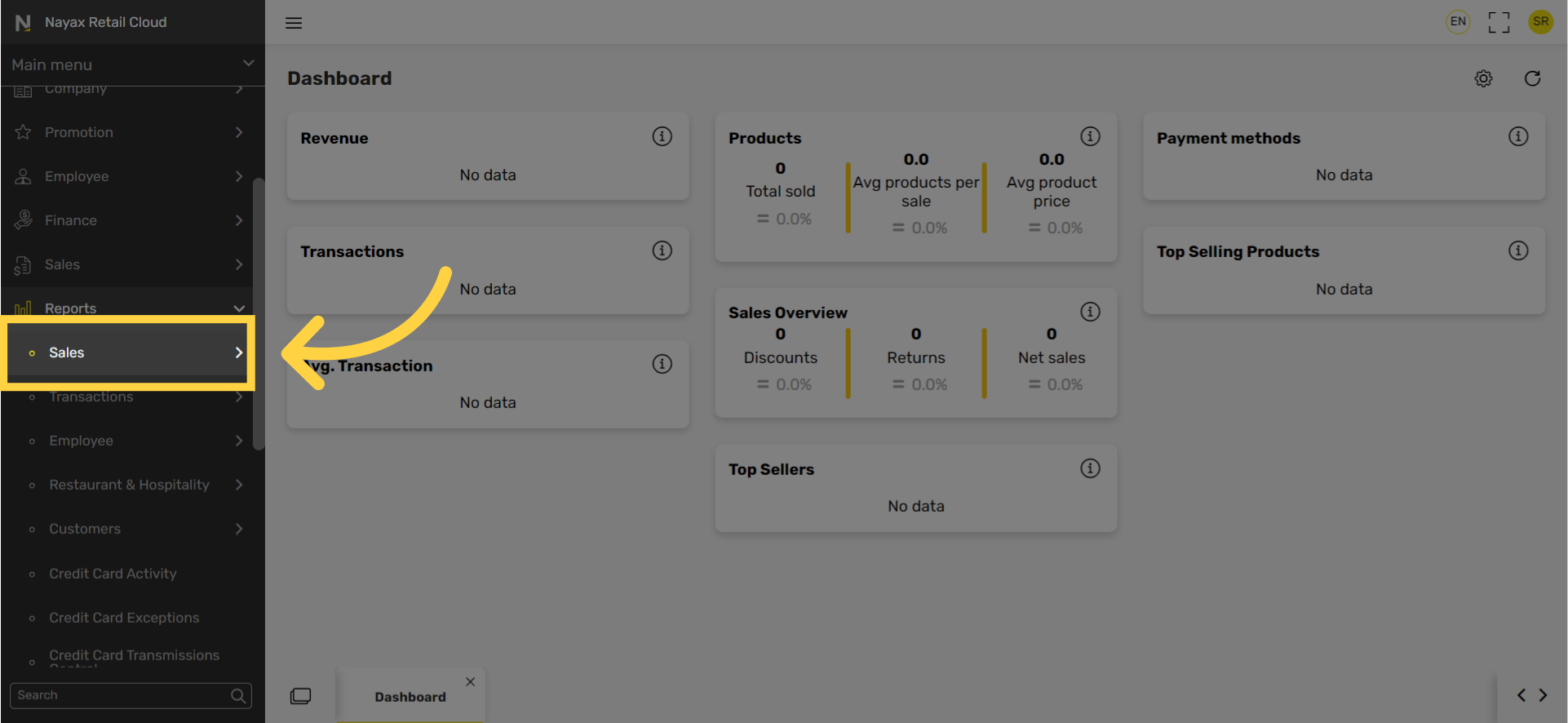Screen dimensions: 1568x723
Task: Open the tabs overview icon
Action: (300, 696)
